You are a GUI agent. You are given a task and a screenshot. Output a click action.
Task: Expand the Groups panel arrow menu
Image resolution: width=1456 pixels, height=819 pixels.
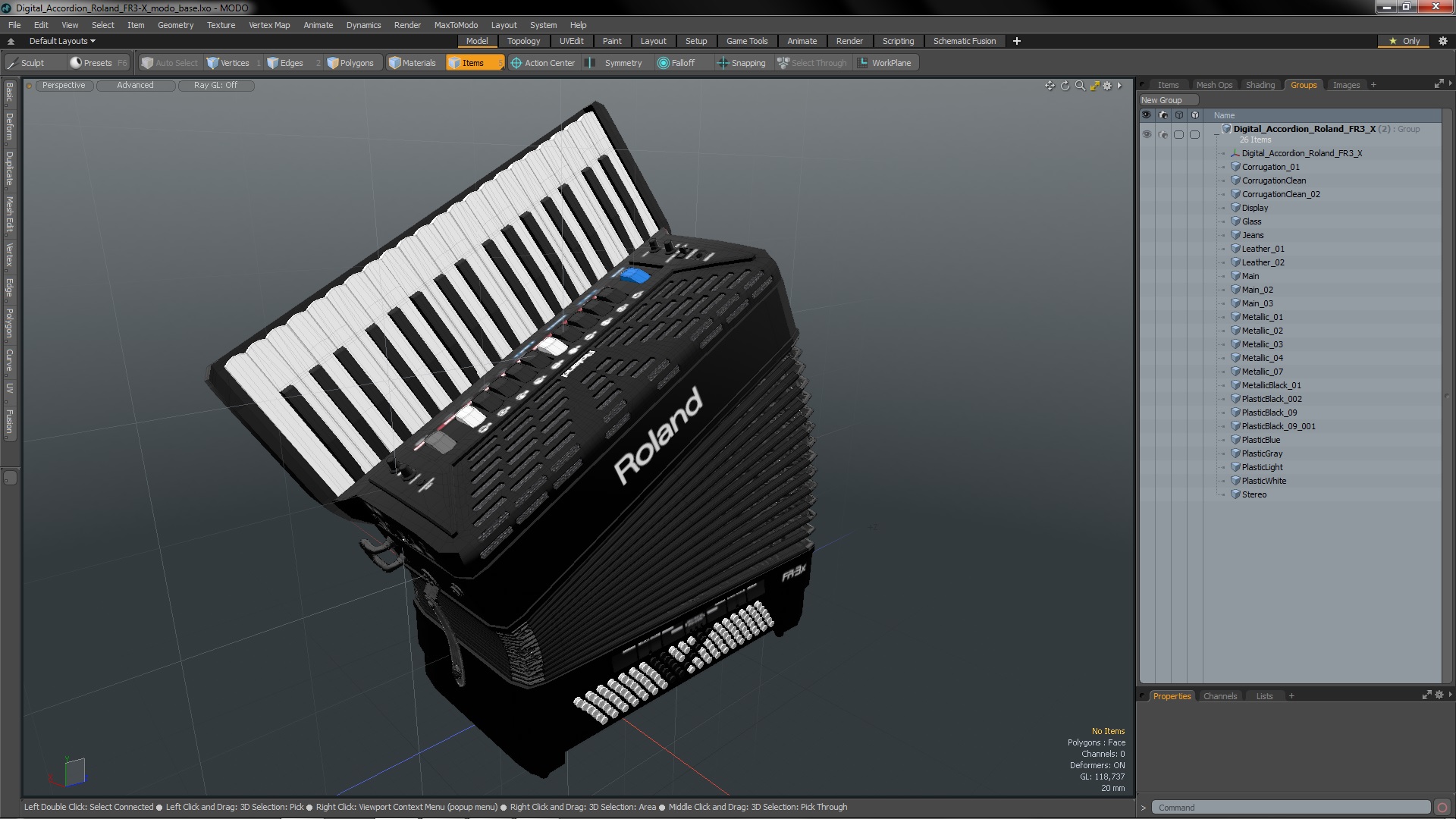(x=1450, y=83)
